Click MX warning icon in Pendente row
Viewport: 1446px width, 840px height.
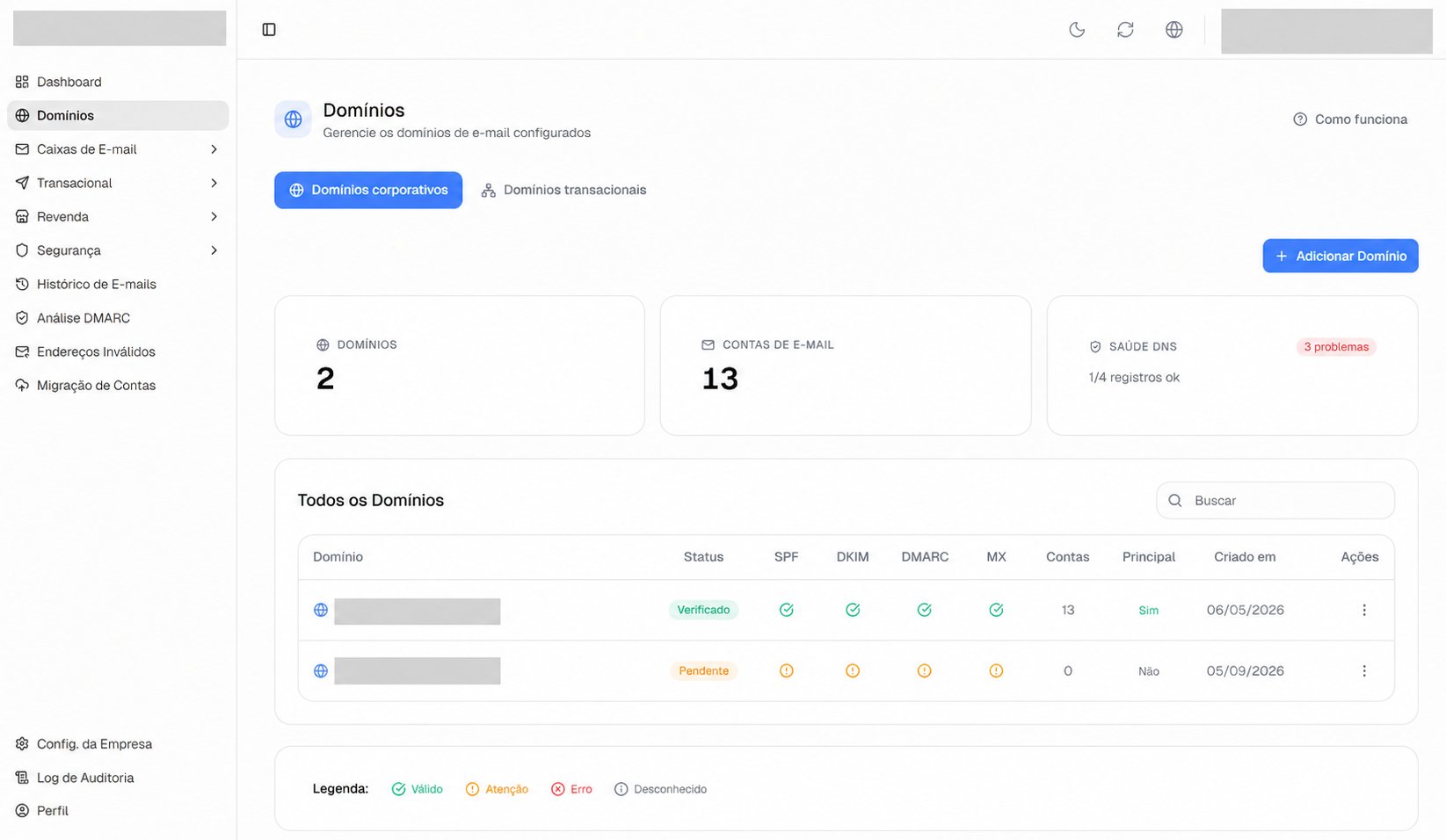point(996,671)
